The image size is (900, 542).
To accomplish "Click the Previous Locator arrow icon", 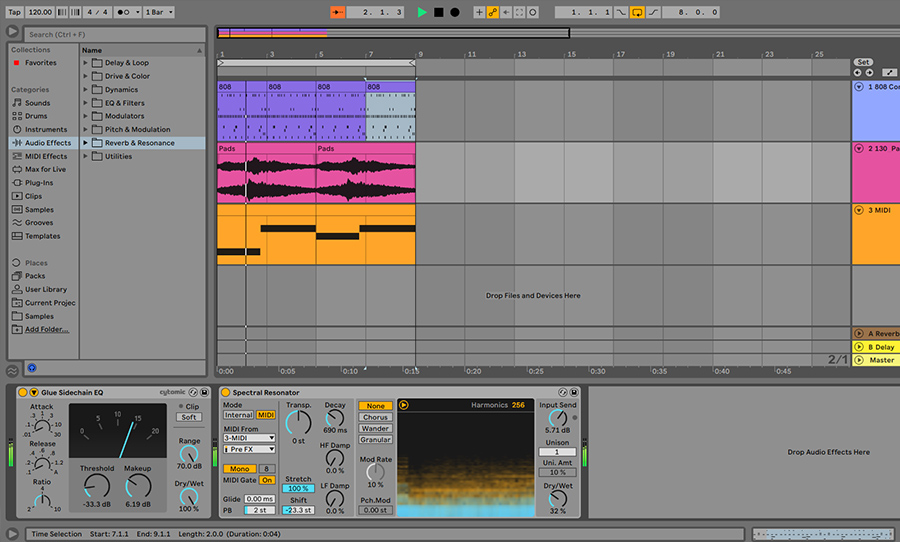I will pyautogui.click(x=858, y=72).
